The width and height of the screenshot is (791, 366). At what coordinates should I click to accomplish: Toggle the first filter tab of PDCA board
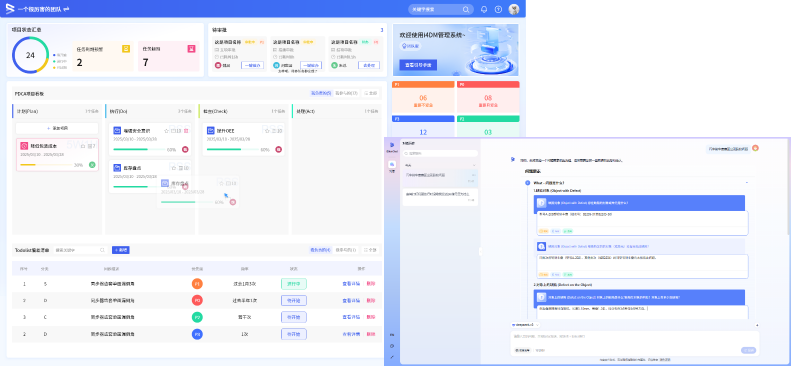[x=321, y=93]
